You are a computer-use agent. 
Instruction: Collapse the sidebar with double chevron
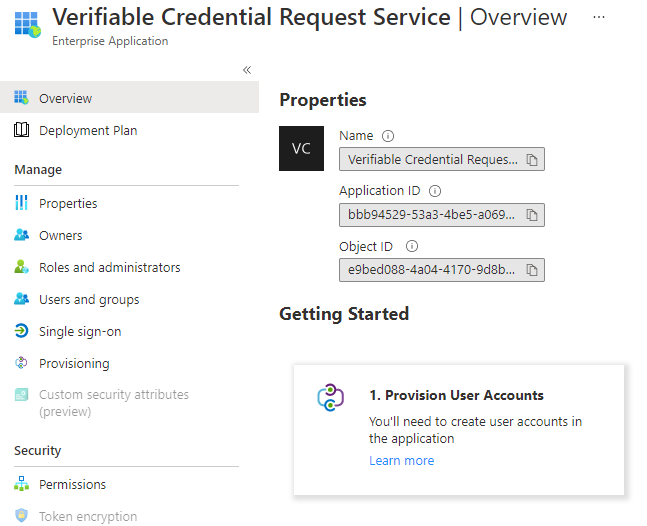click(x=247, y=70)
